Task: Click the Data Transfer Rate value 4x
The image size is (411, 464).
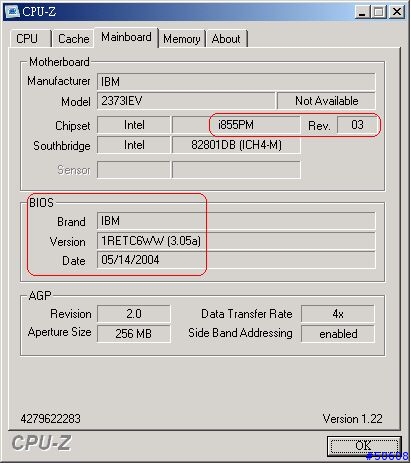Action: pyautogui.click(x=338, y=314)
